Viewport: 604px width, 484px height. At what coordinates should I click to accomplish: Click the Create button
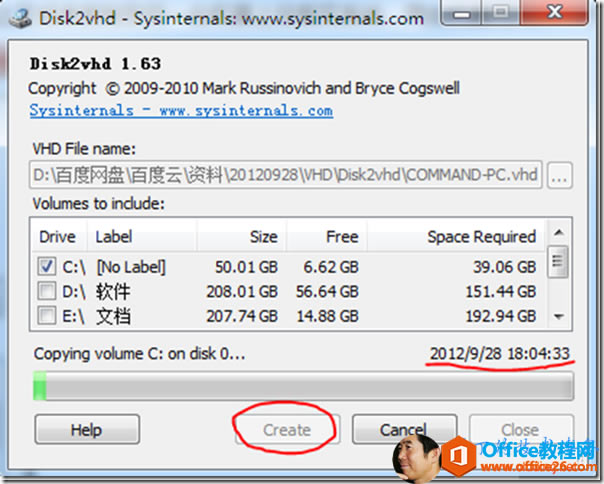287,429
